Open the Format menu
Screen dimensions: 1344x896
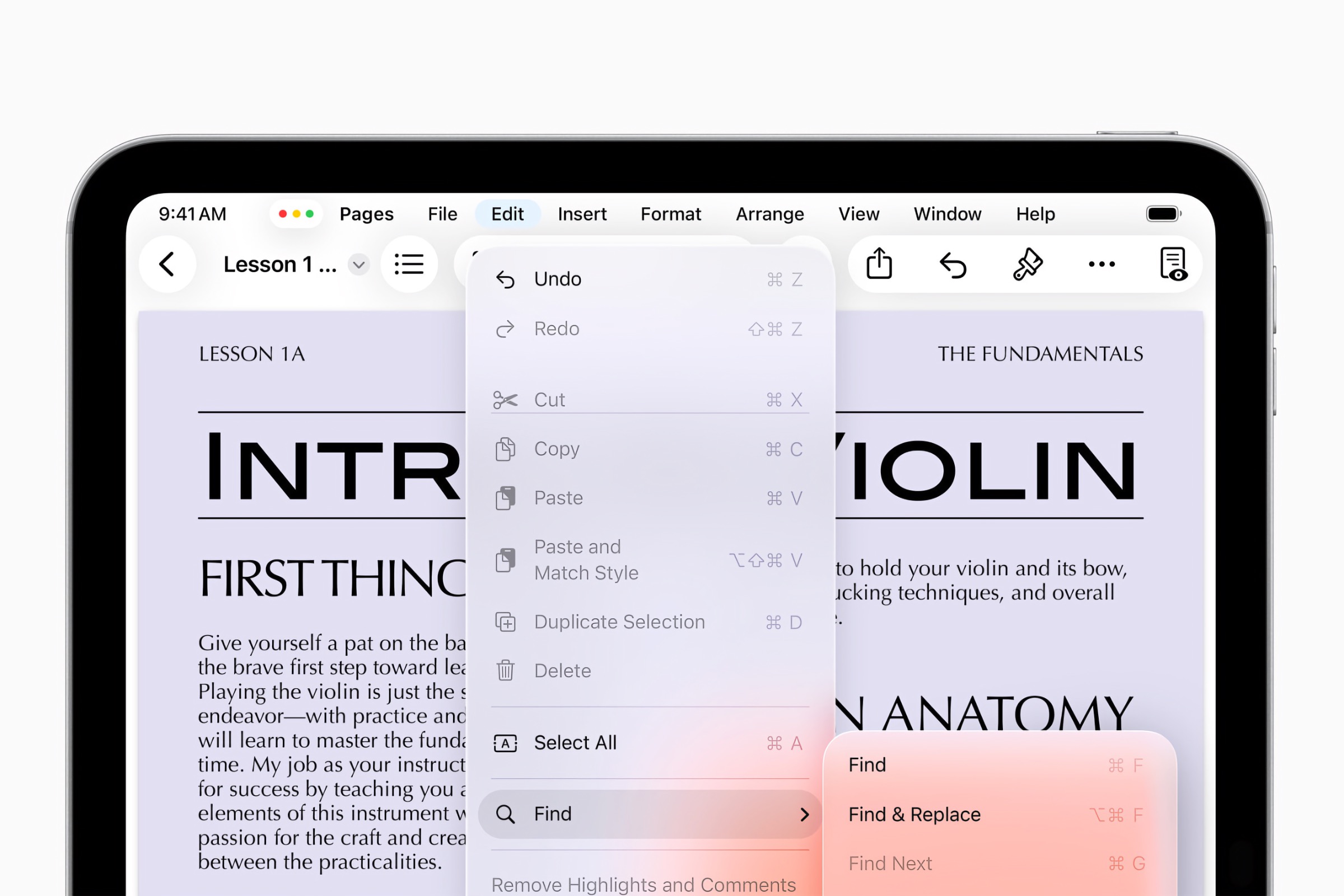coord(670,214)
